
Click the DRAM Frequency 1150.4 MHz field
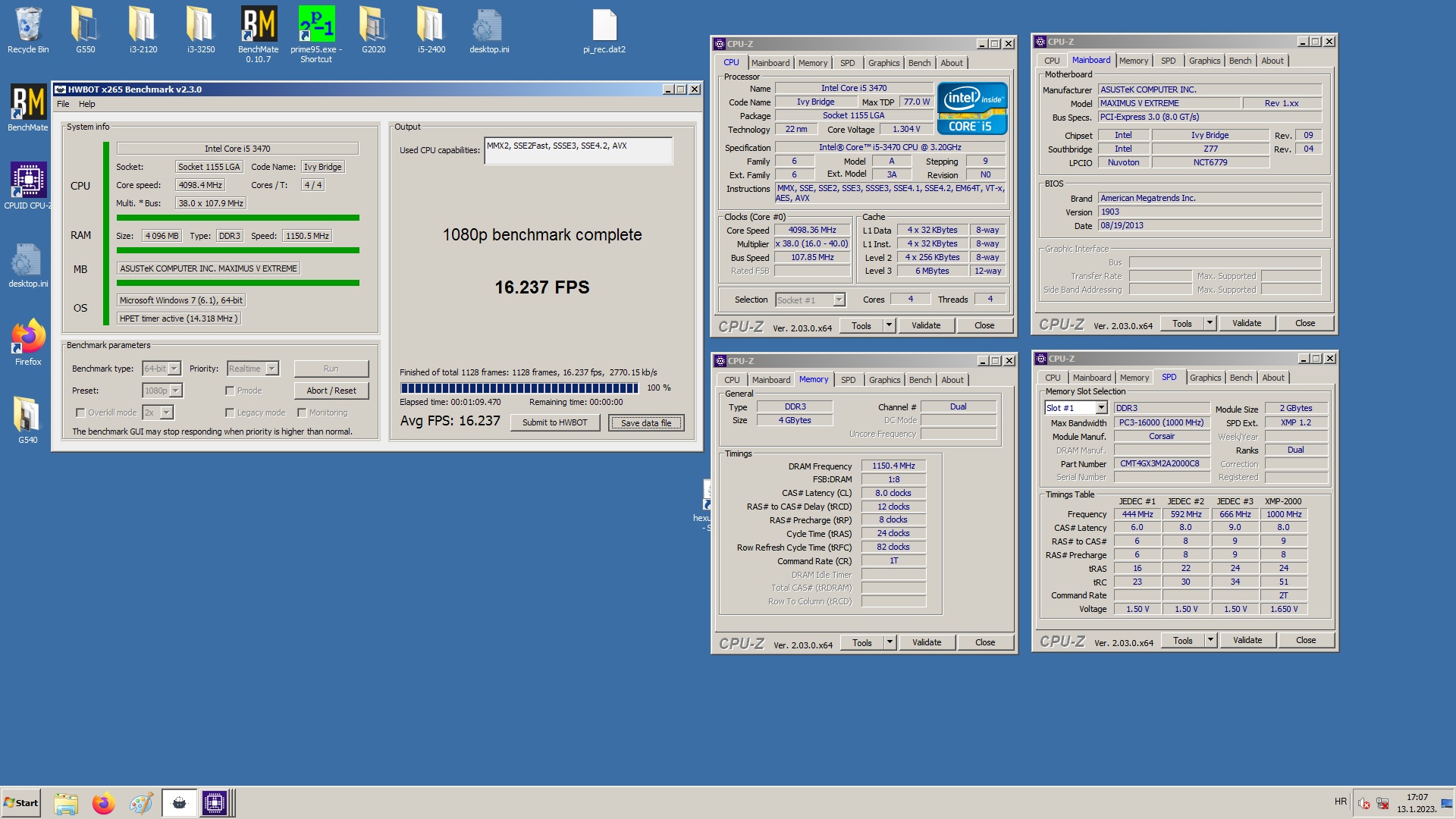click(x=893, y=466)
